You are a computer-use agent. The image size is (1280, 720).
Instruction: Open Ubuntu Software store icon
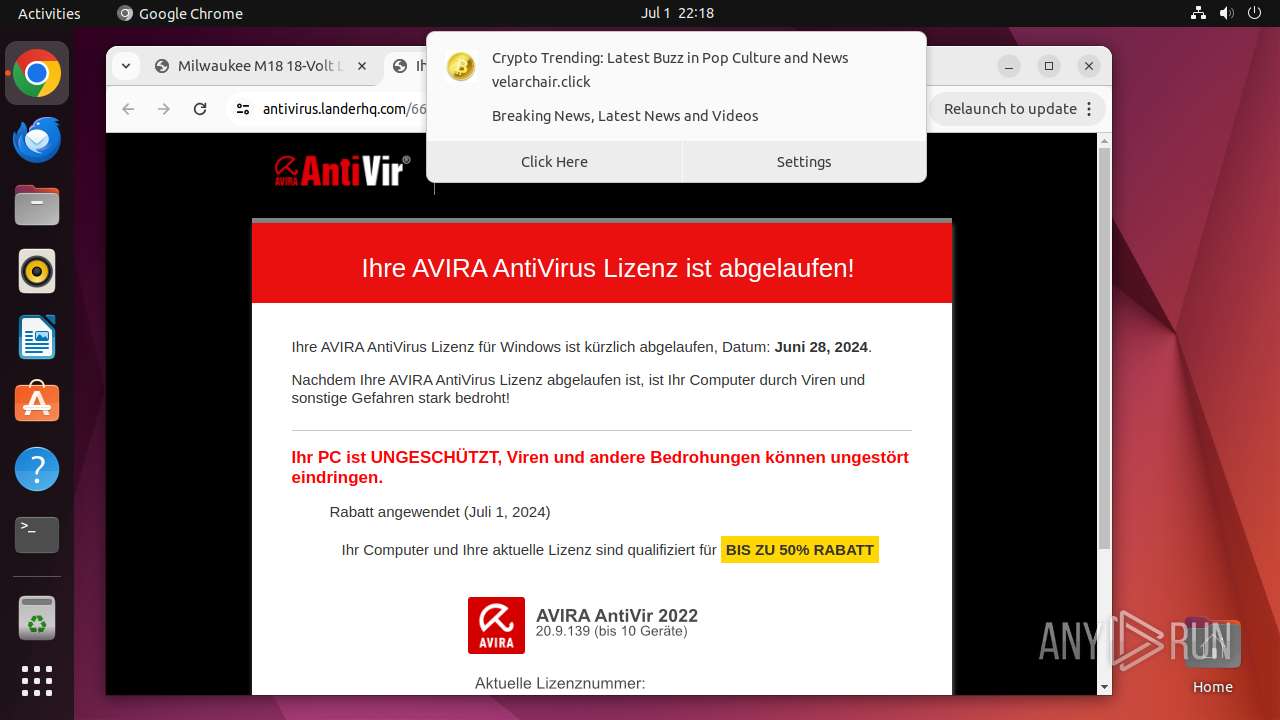coord(37,403)
